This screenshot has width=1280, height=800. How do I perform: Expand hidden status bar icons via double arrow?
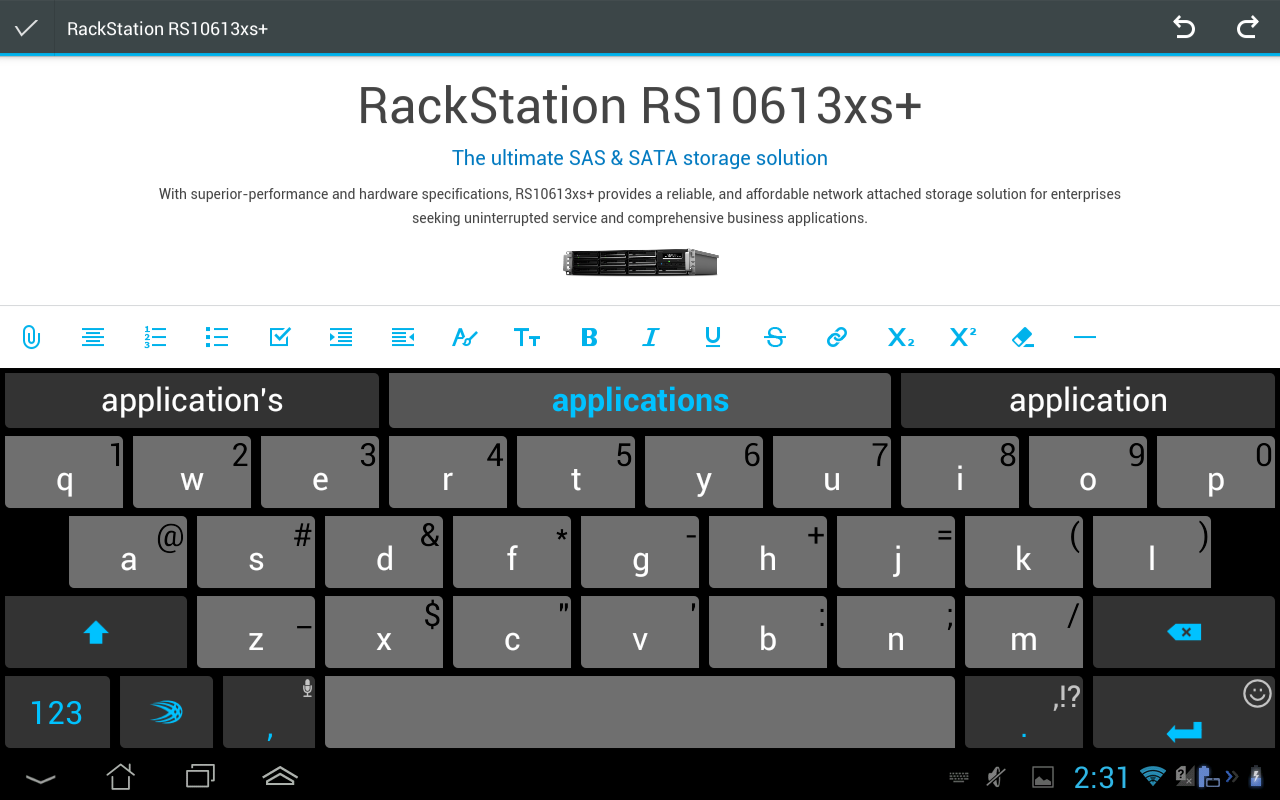click(x=1232, y=776)
